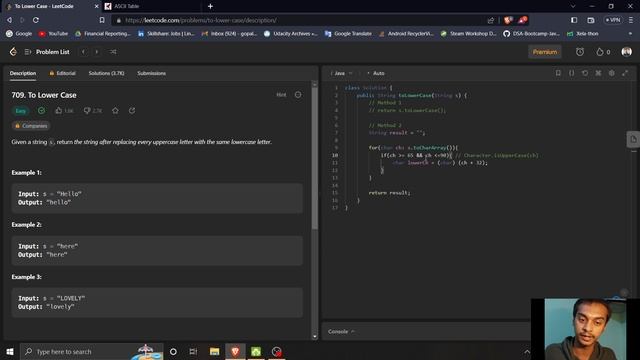Open the browser hamburger menu
Viewport: 640px width, 360px height.
click(x=631, y=20)
